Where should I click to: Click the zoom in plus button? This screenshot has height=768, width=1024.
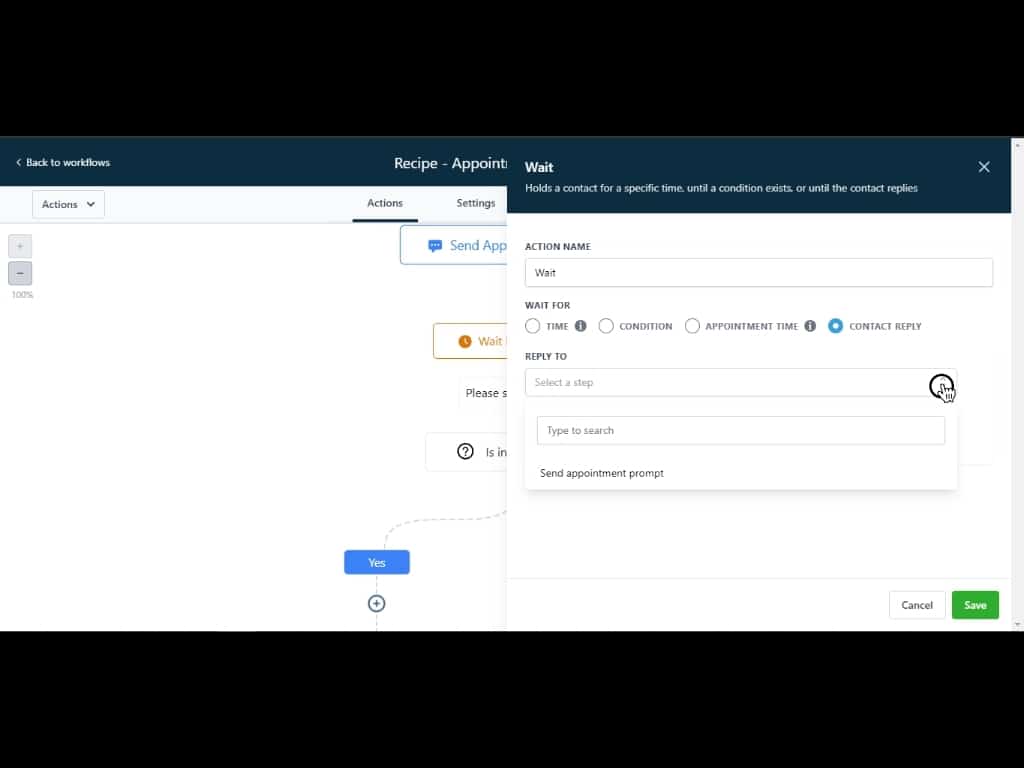click(x=20, y=246)
